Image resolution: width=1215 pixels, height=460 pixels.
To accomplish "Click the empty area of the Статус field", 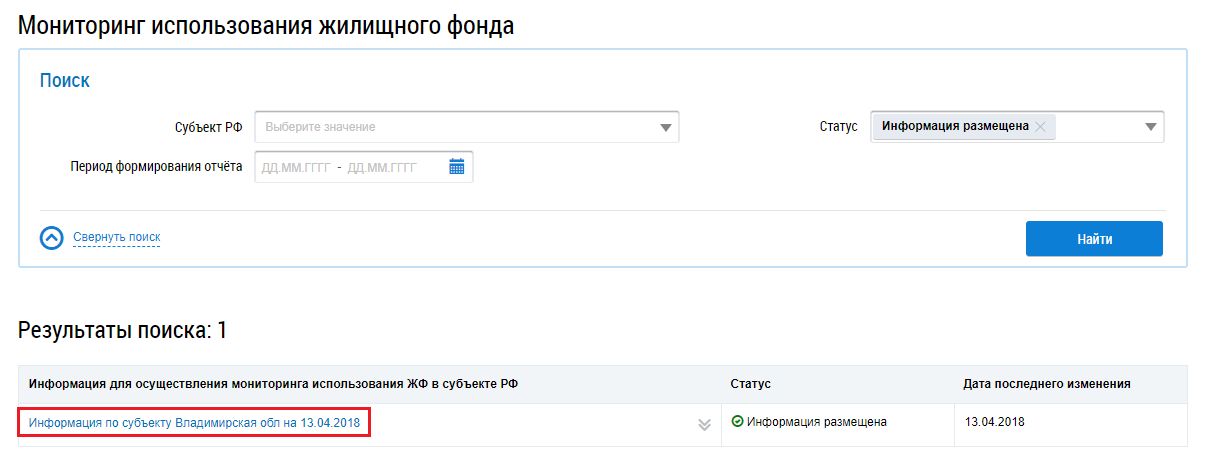I will click(1095, 127).
